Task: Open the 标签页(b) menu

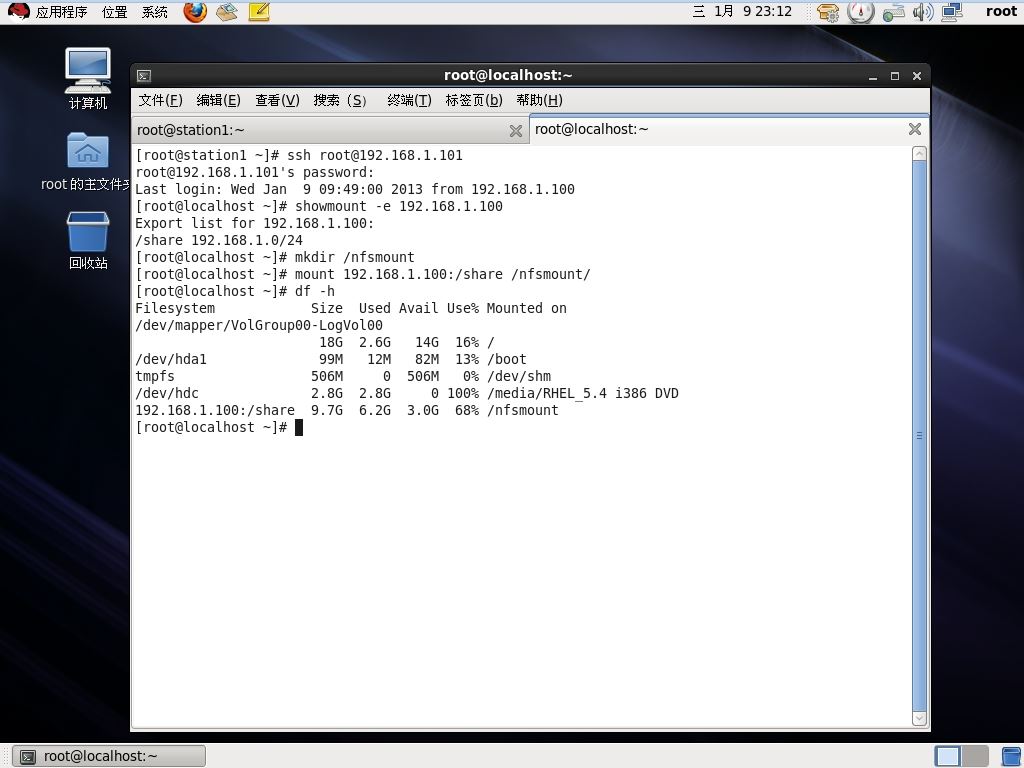Action: click(473, 100)
